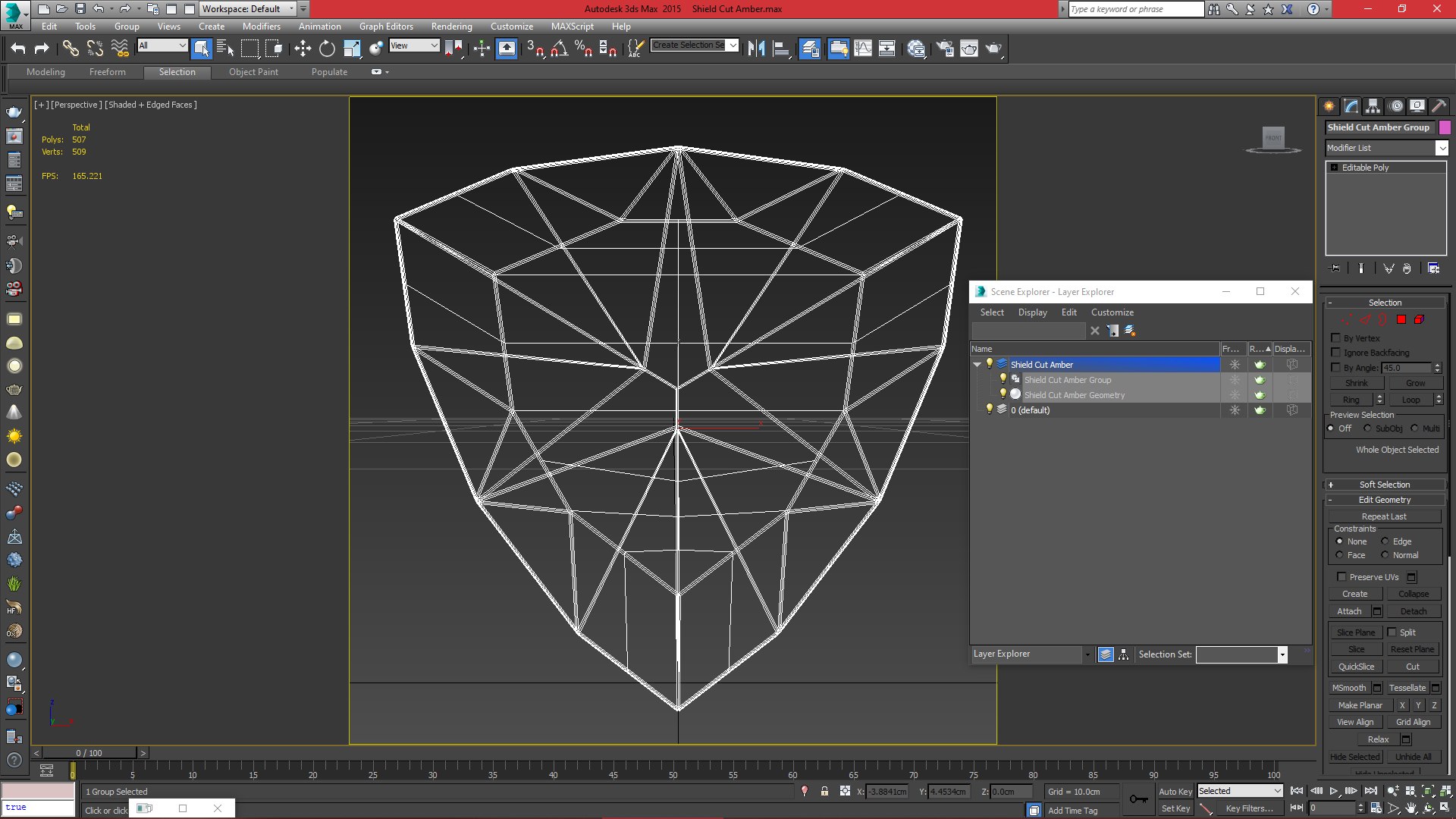Click the Attach button
Viewport: 1456px width, 819px height.
(x=1349, y=611)
